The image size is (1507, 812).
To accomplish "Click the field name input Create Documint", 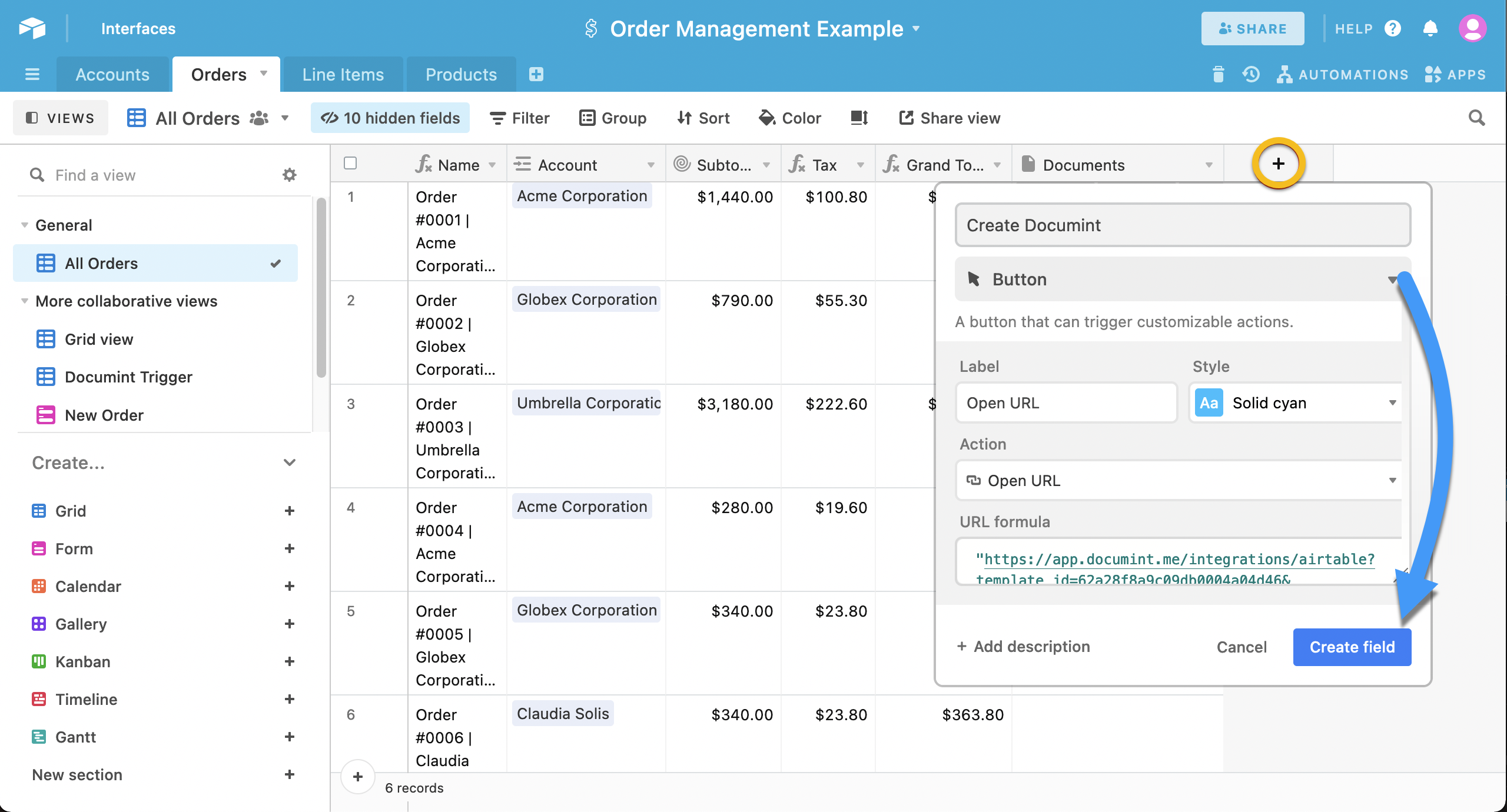I will [1183, 225].
